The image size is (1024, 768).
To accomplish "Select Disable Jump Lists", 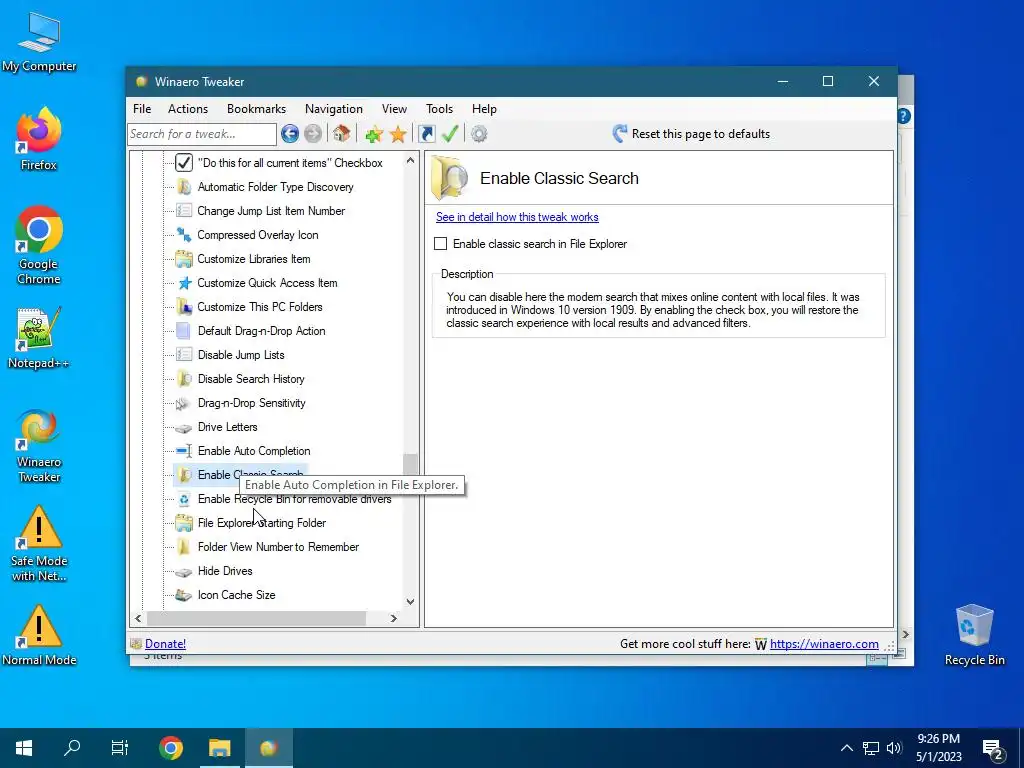I will 241,355.
